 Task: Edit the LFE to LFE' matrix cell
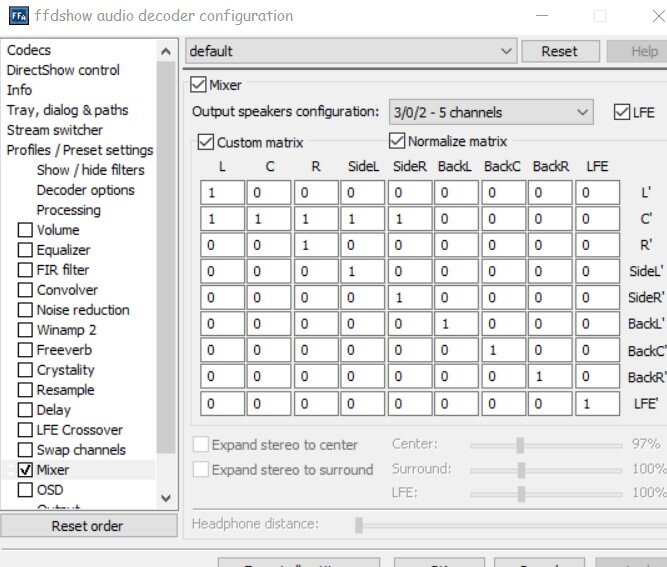coord(598,404)
